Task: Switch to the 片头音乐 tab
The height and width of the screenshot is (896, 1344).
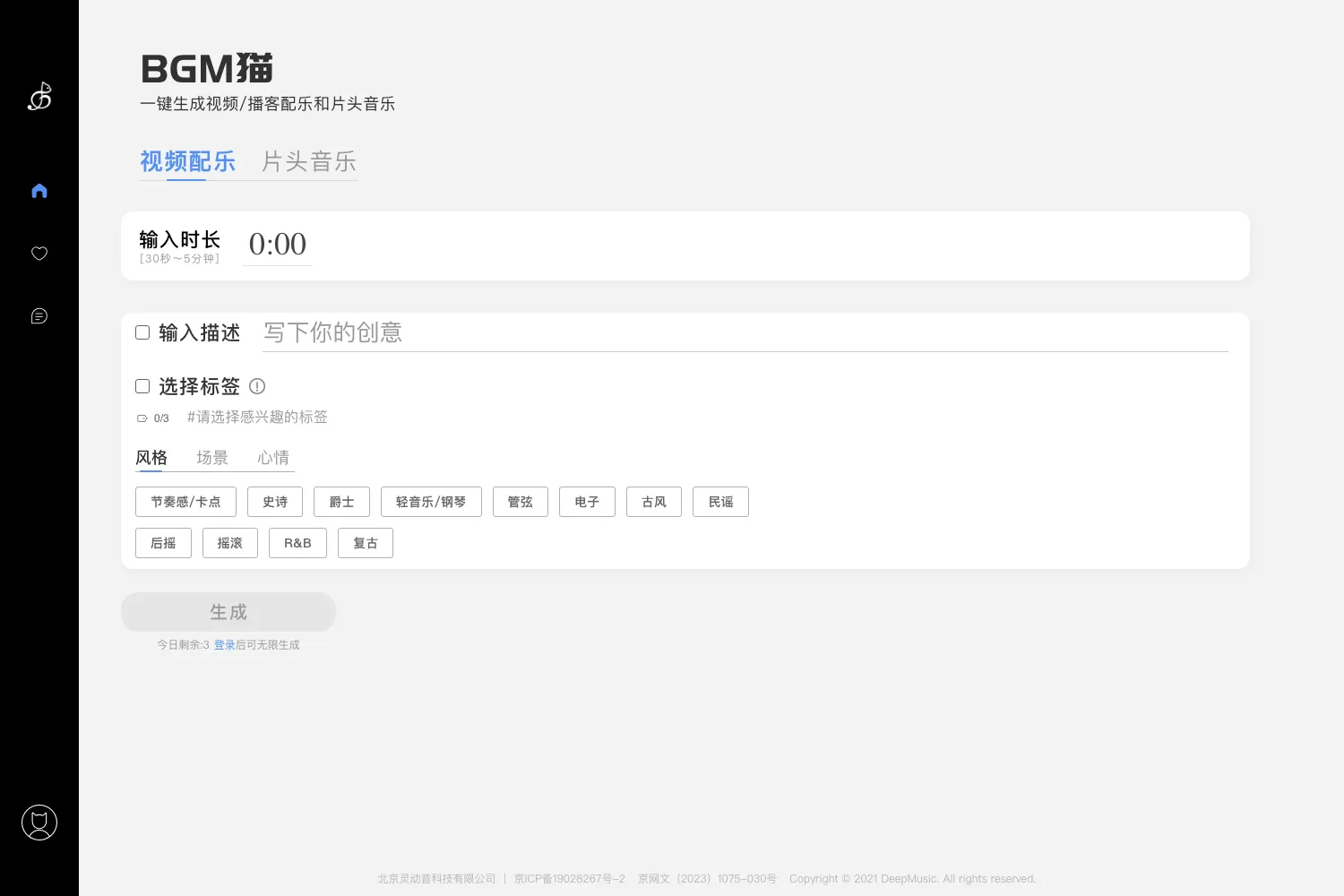Action: pyautogui.click(x=309, y=161)
